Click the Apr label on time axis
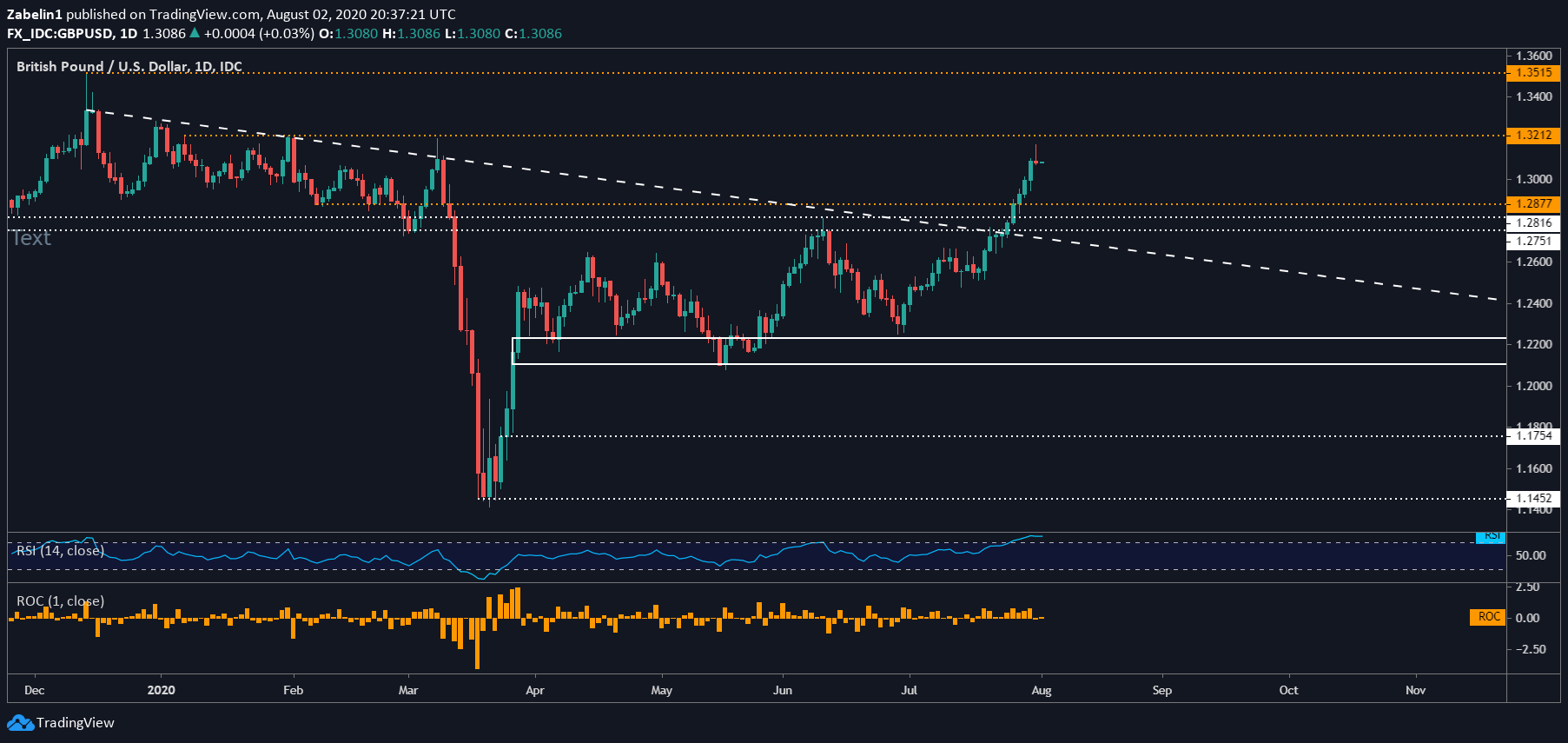 point(535,690)
